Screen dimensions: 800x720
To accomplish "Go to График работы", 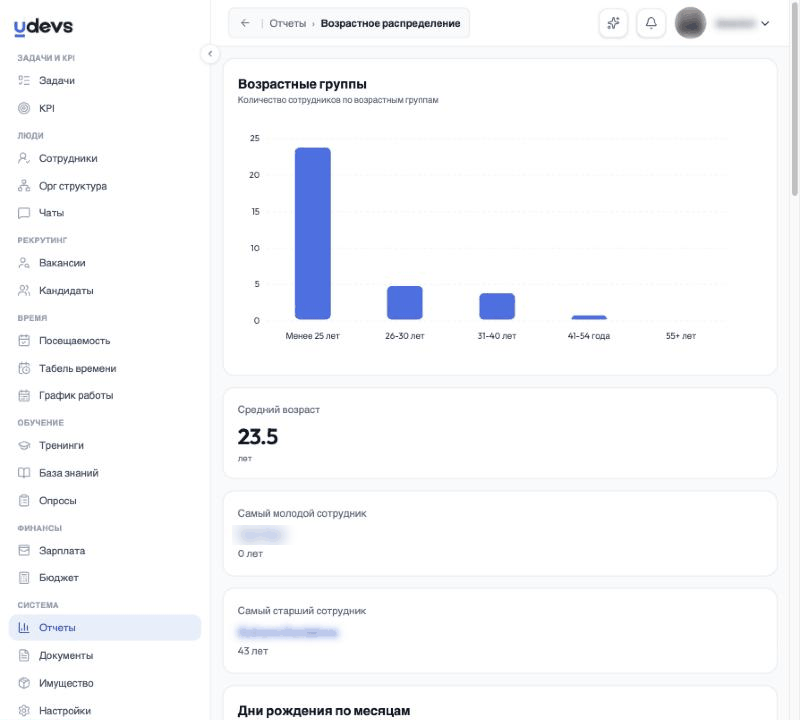I will pyautogui.click(x=105, y=395).
